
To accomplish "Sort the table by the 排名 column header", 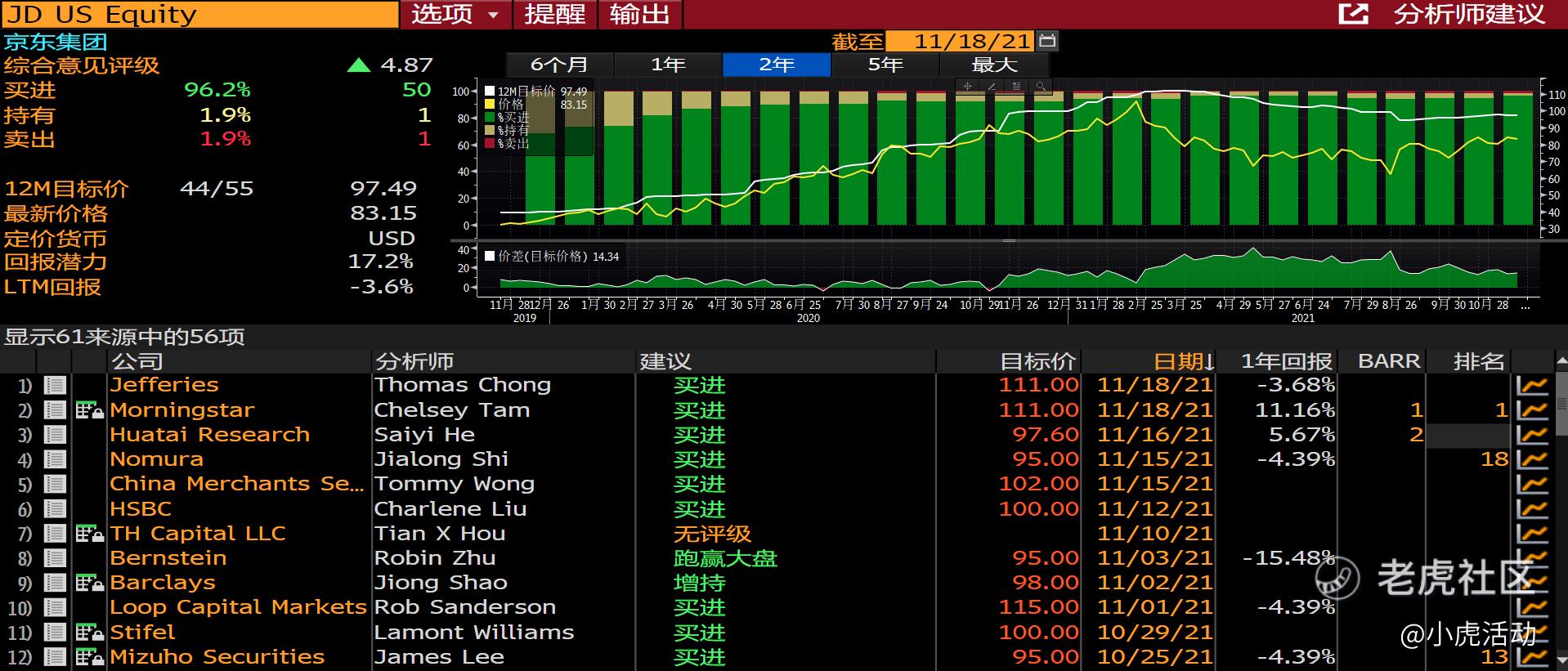I will (1468, 361).
